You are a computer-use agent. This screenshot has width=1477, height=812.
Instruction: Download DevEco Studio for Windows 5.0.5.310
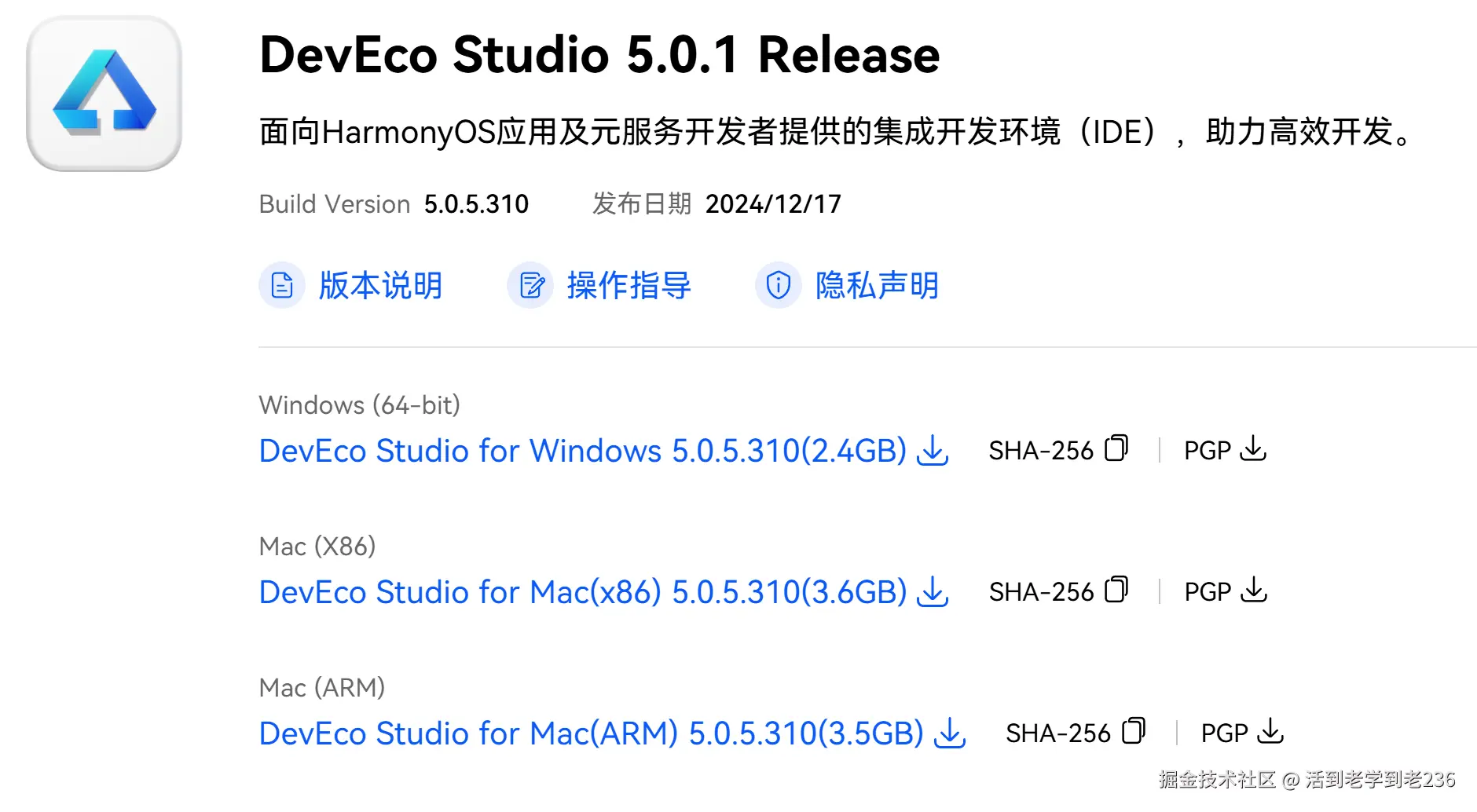(582, 451)
